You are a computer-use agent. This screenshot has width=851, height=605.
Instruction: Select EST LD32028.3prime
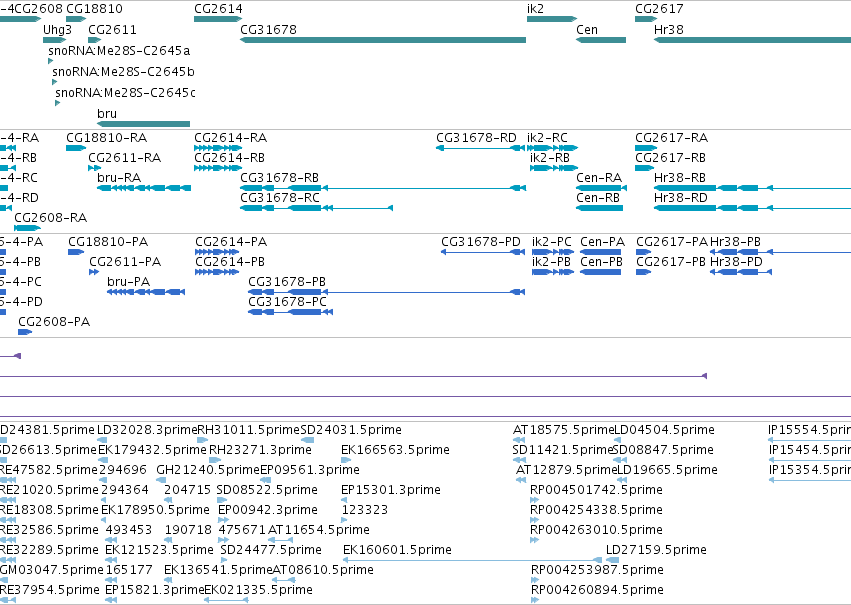(x=147, y=430)
